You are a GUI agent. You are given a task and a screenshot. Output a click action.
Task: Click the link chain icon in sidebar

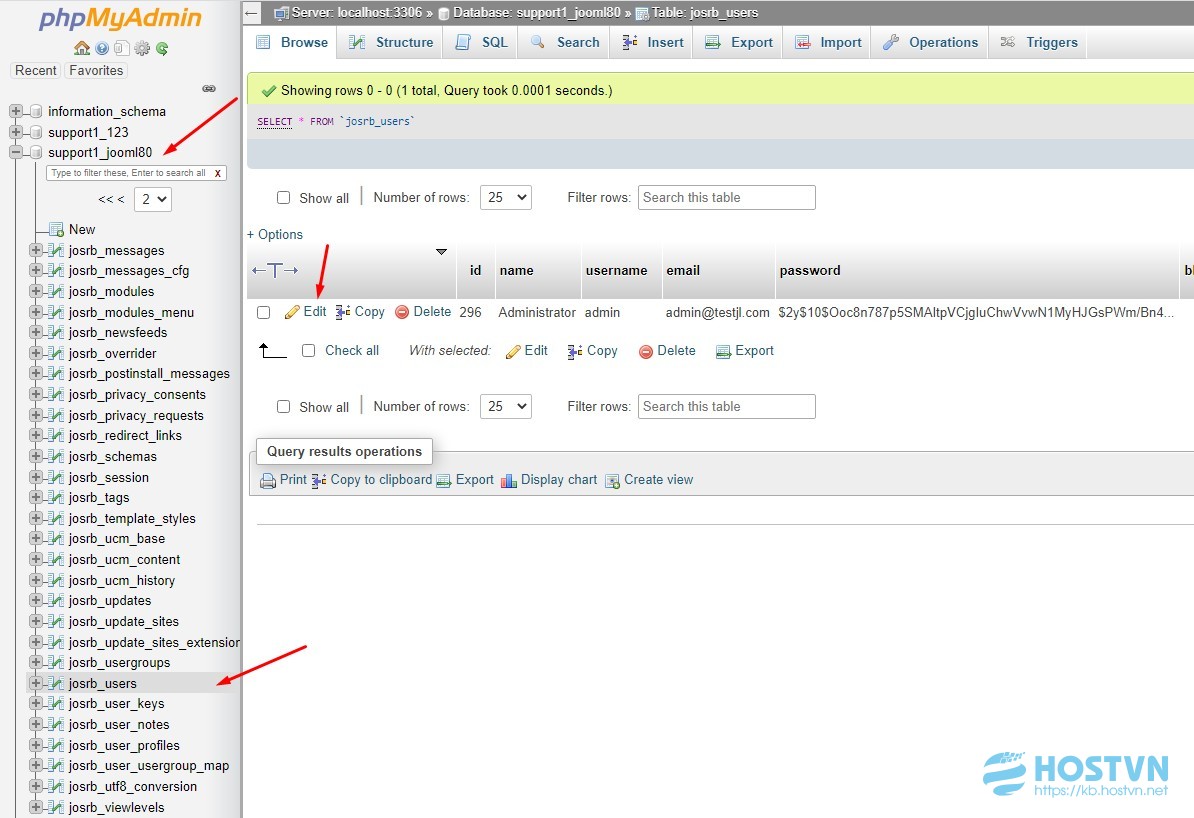click(x=209, y=88)
